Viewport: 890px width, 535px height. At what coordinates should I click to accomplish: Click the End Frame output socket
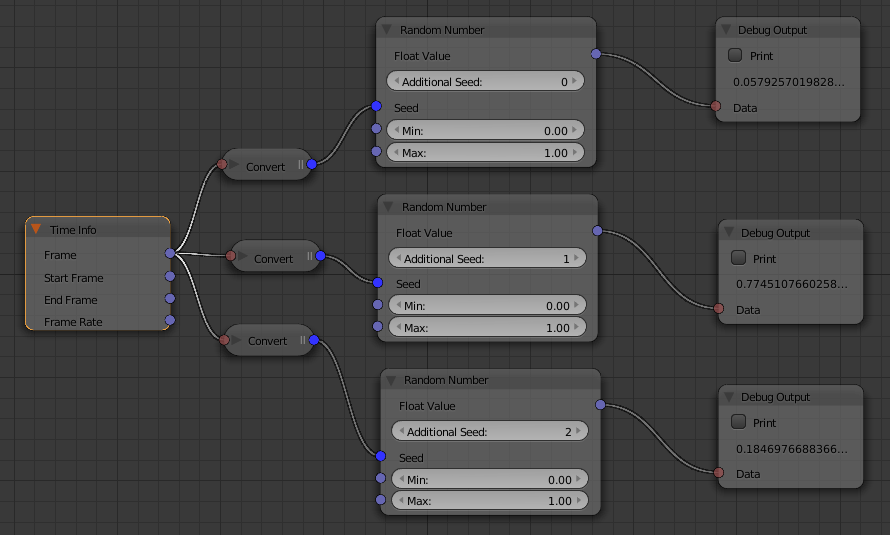point(170,298)
